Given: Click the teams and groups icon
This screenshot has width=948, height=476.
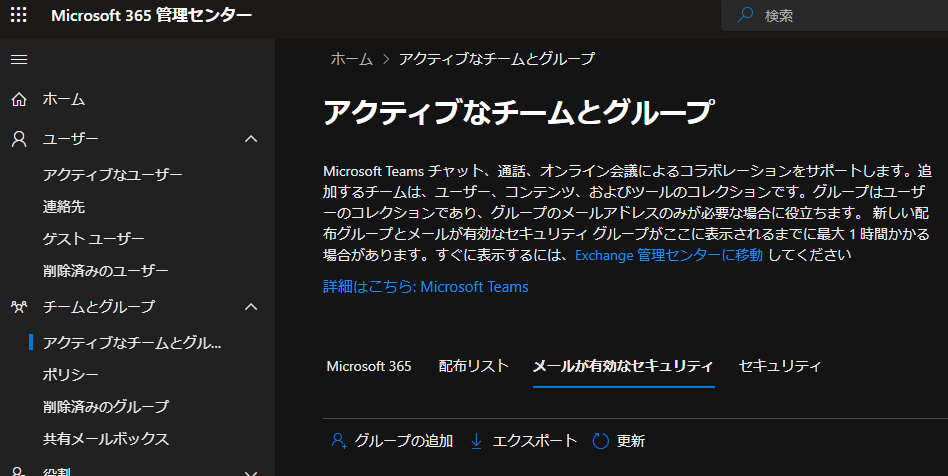Looking at the screenshot, I should (19, 307).
